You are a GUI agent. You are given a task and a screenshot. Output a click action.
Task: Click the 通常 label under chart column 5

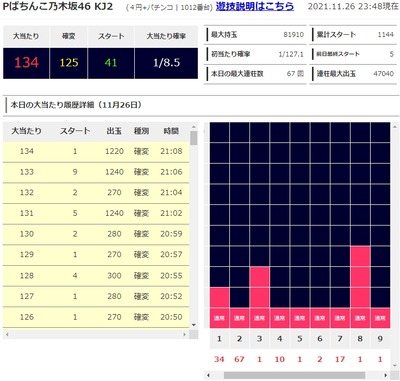point(300,318)
